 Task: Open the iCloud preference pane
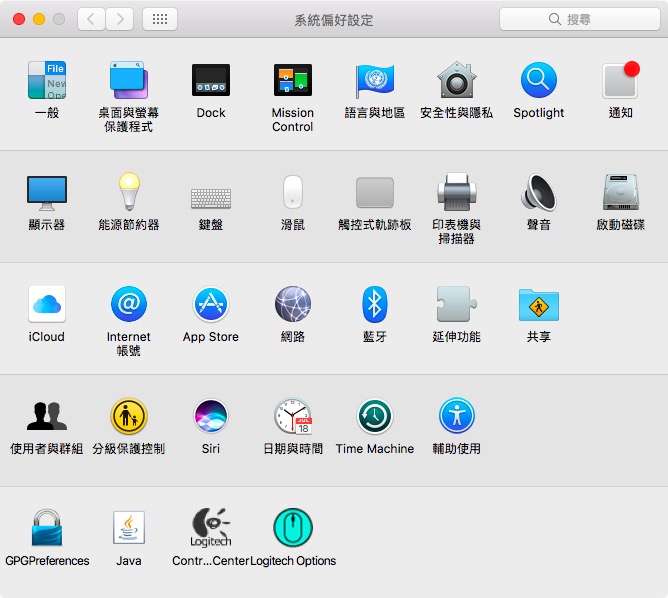(47, 304)
